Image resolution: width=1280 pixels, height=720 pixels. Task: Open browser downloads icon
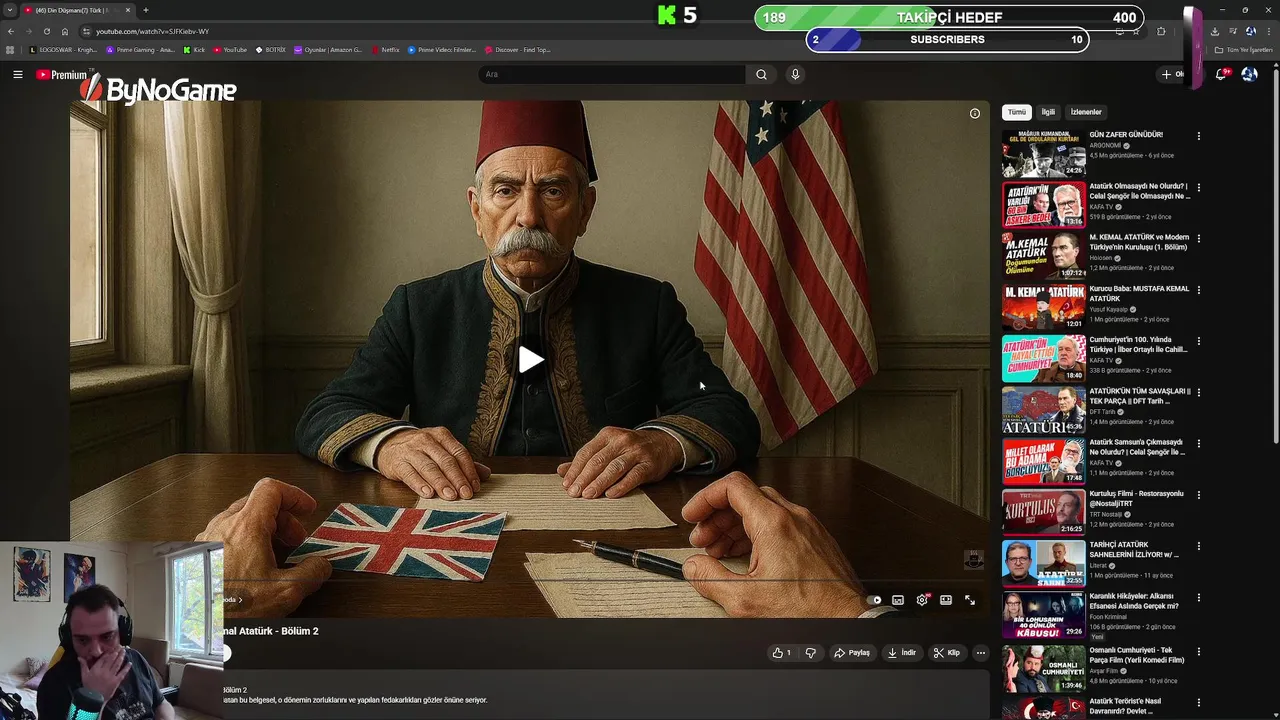(x=1214, y=31)
